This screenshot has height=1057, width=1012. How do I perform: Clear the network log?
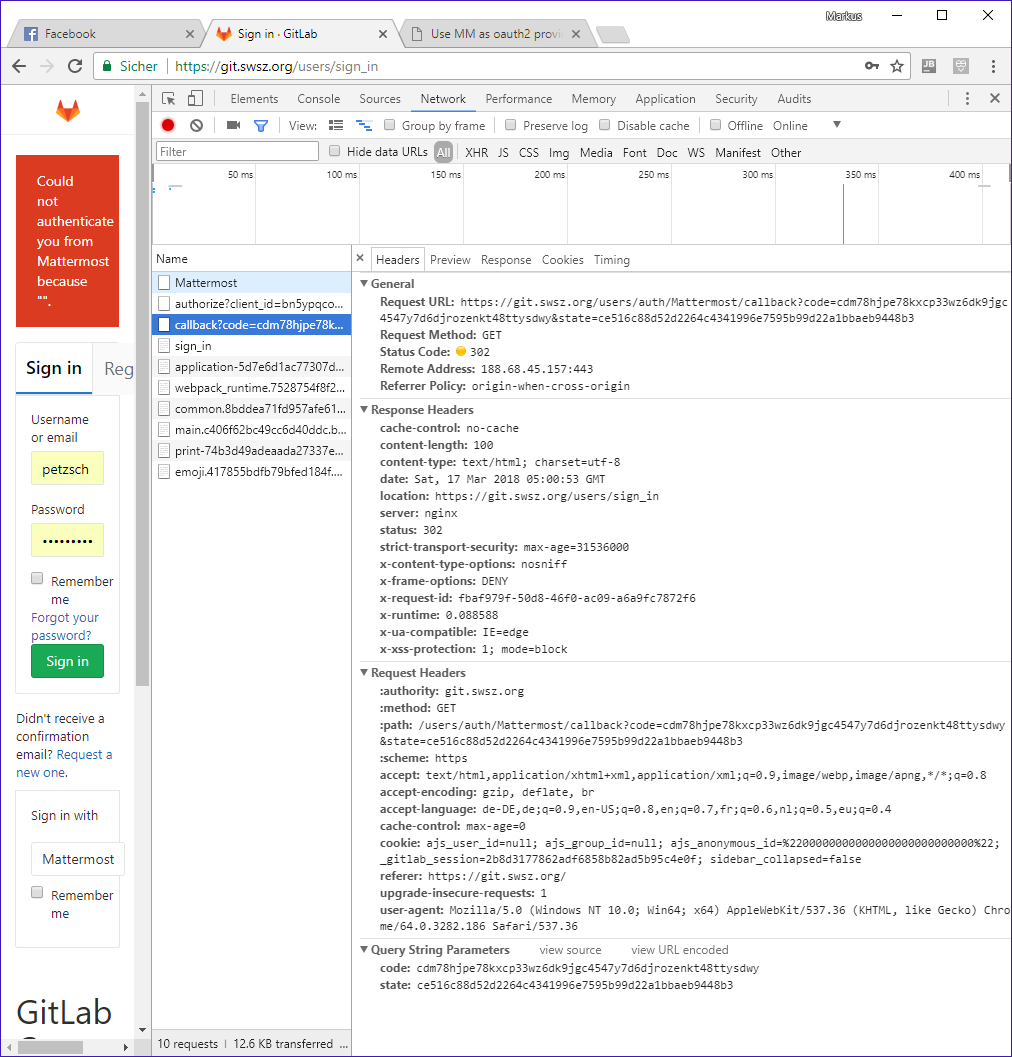click(x=196, y=125)
